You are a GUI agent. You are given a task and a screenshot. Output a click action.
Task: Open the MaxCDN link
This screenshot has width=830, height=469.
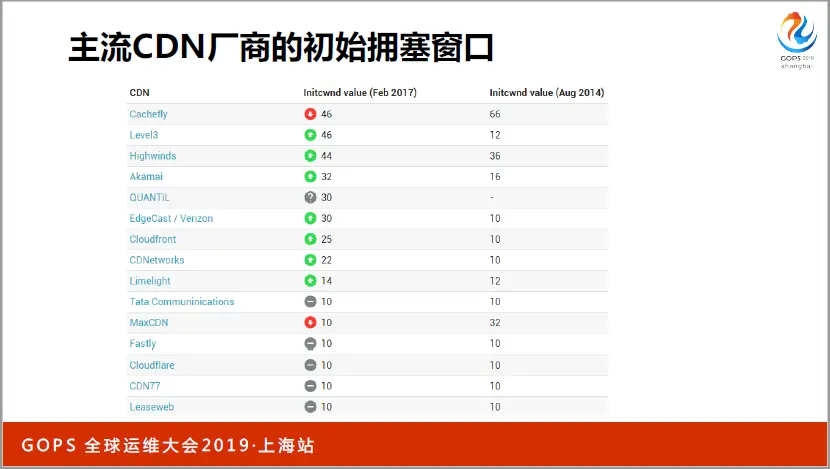tap(149, 322)
